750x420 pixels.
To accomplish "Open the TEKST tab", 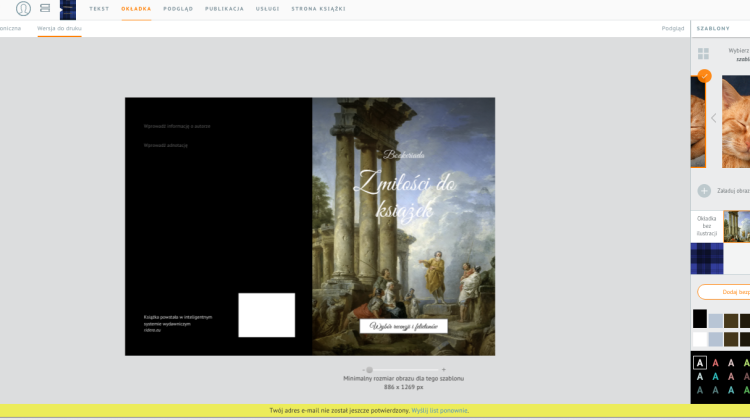I will [x=99, y=9].
